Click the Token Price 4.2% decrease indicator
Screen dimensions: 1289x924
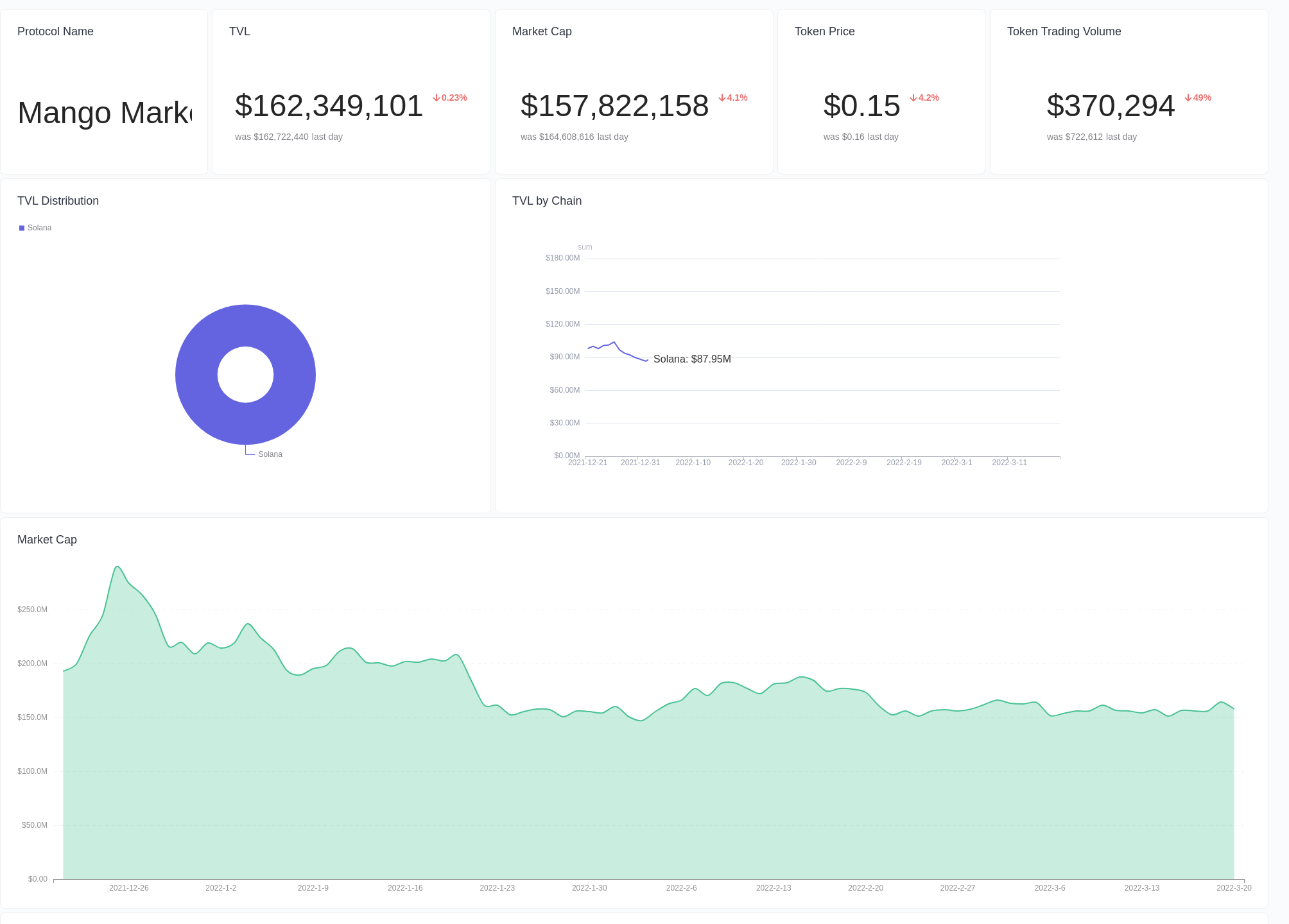pos(924,98)
